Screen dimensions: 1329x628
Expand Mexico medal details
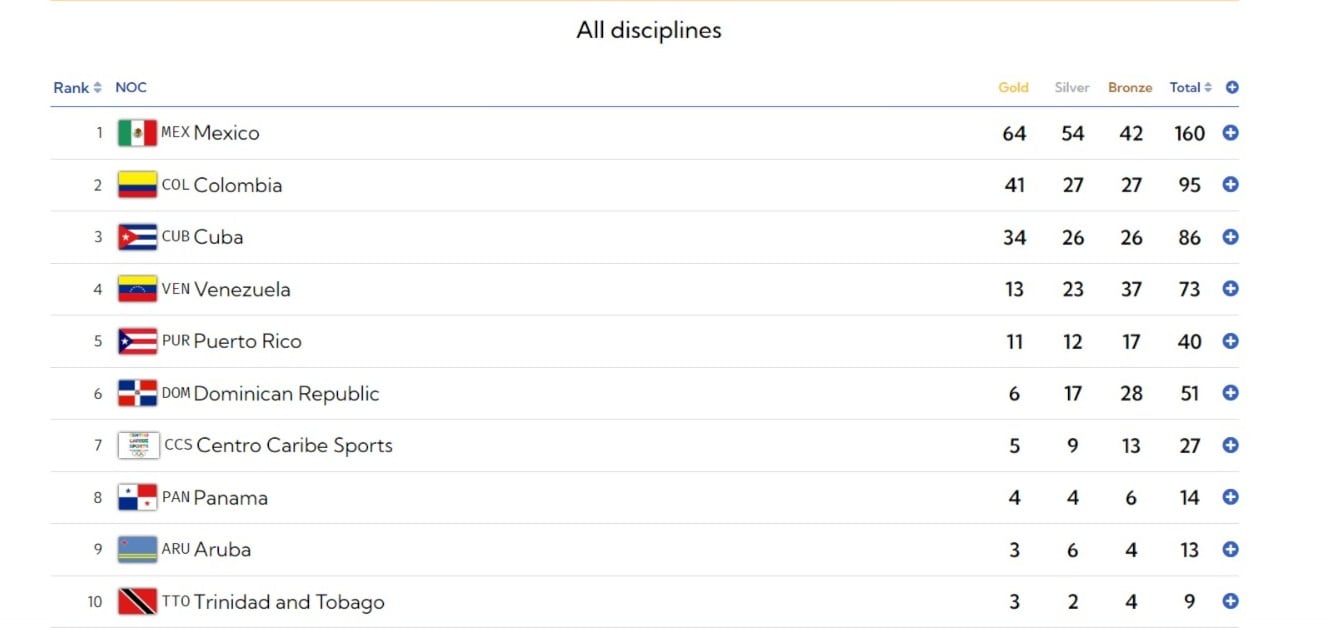pos(1230,133)
